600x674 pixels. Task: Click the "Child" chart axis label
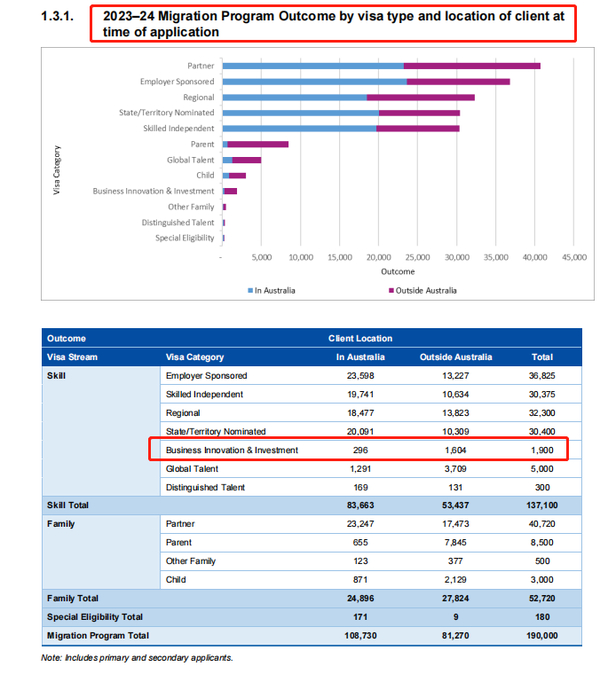pos(205,175)
